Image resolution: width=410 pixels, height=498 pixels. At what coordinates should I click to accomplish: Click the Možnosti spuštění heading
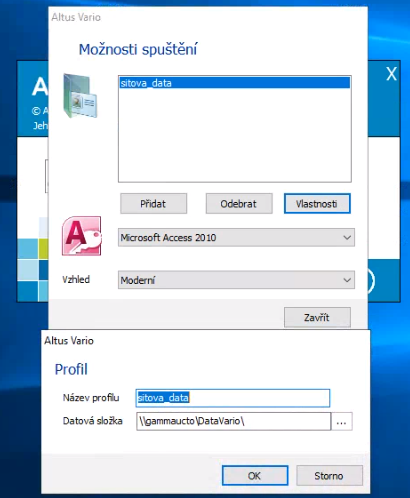[138, 49]
